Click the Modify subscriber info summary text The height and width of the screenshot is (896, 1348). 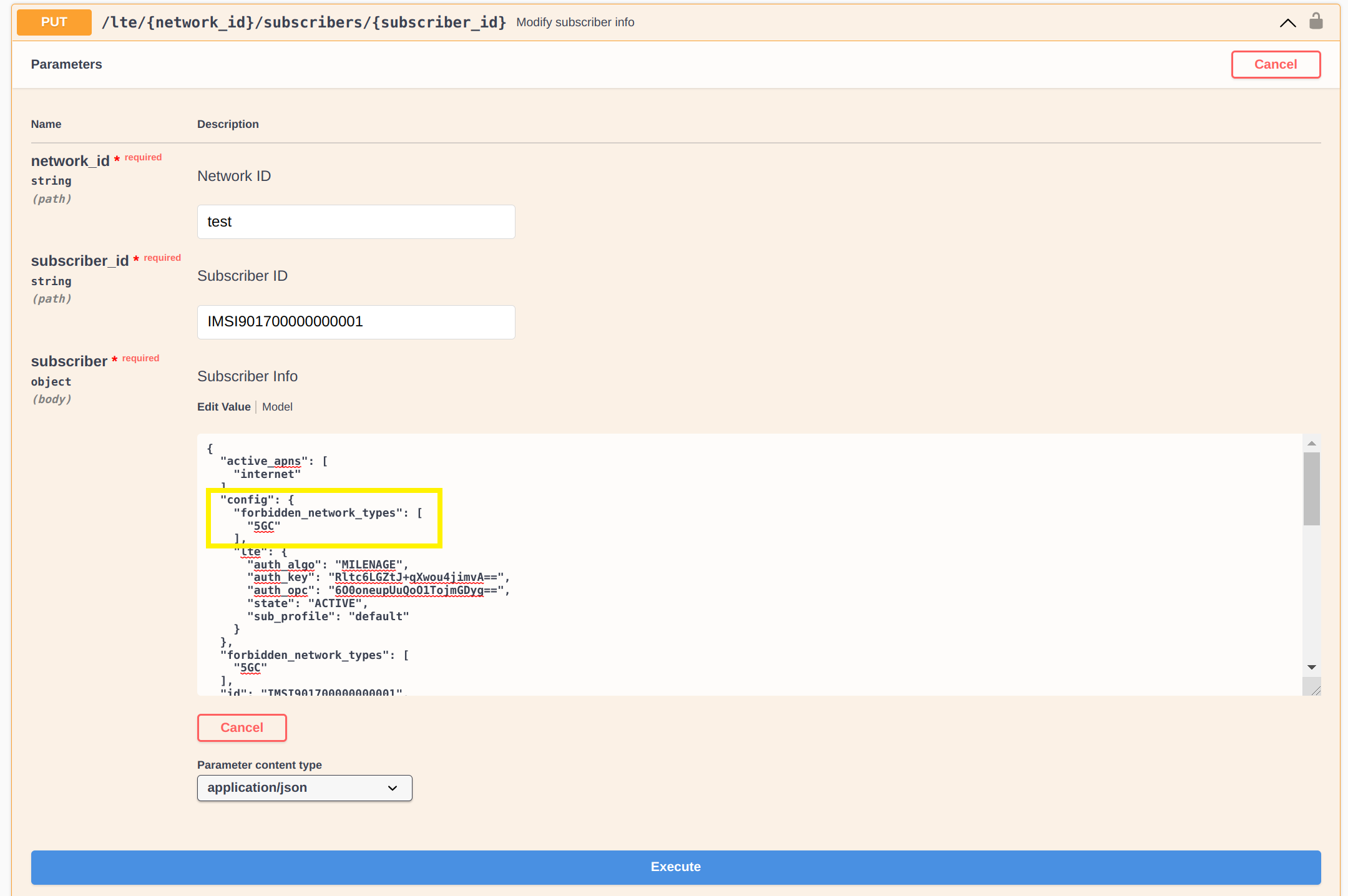point(575,22)
